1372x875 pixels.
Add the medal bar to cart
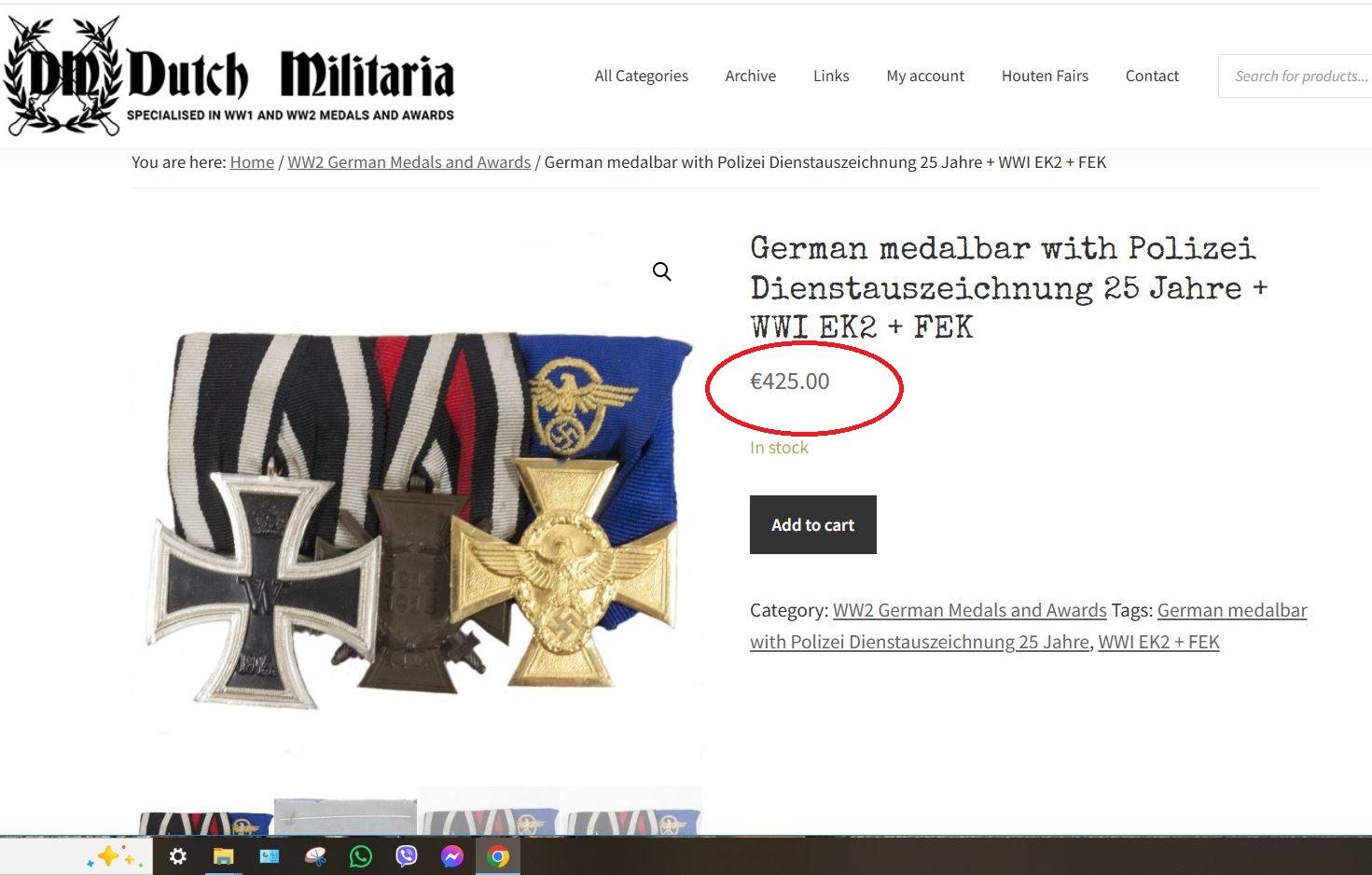tap(813, 524)
